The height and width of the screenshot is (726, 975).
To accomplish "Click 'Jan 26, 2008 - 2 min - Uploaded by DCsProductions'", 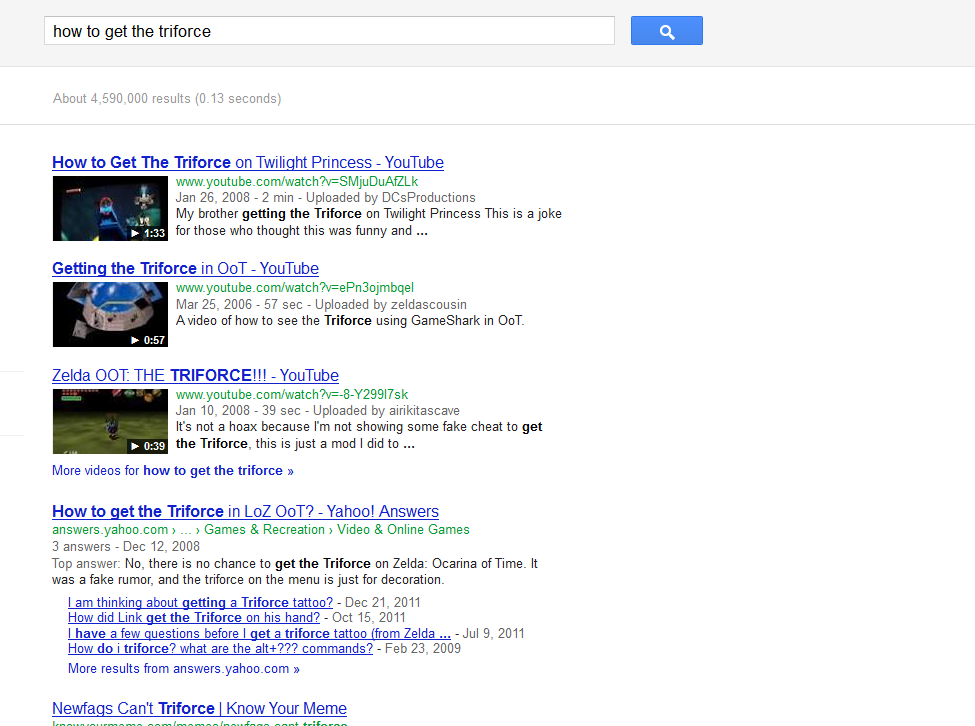I will click(325, 198).
